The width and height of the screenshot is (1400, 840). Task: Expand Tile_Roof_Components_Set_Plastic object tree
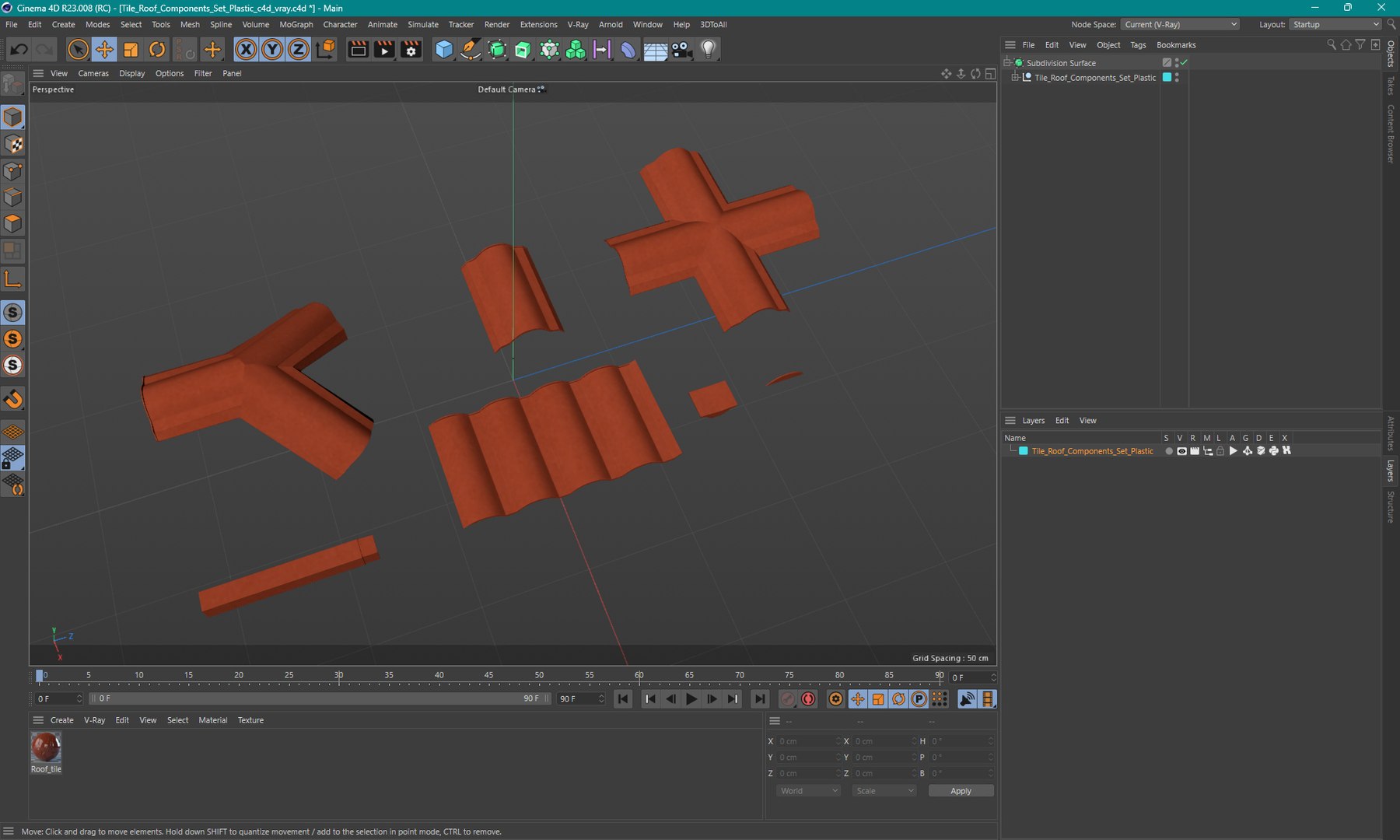(1015, 78)
